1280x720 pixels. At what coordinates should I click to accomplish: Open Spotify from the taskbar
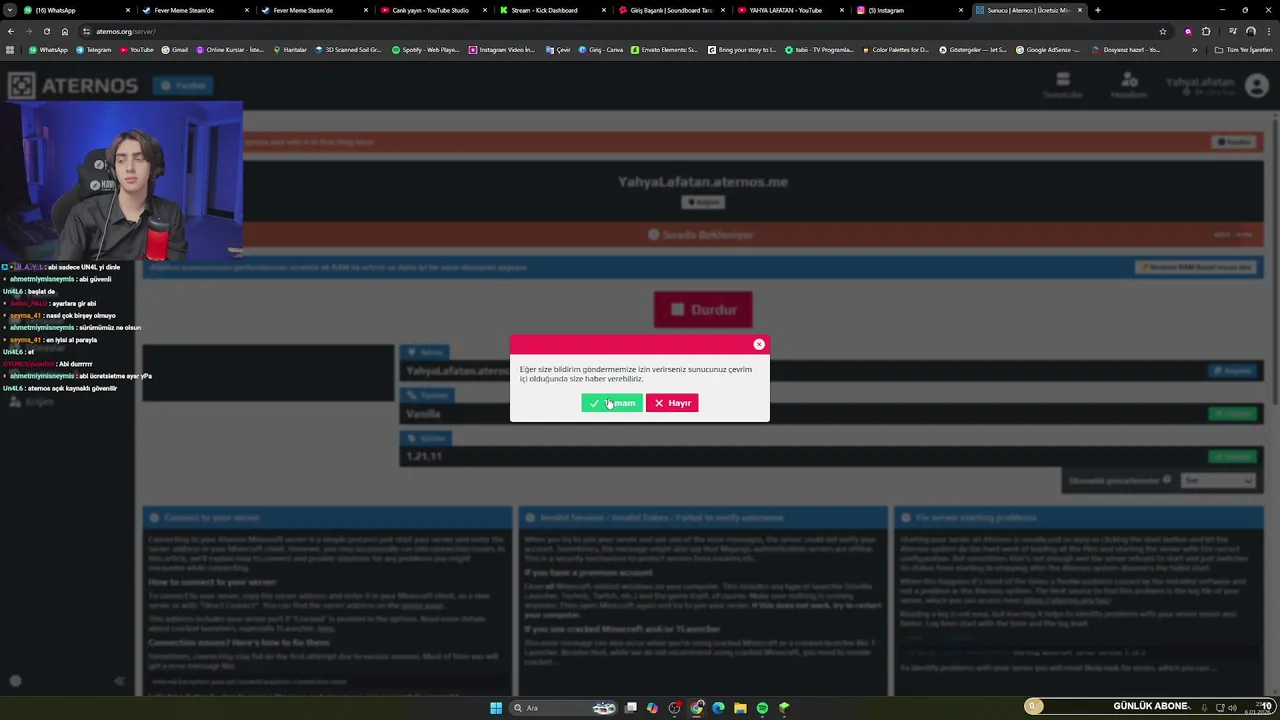(x=762, y=708)
